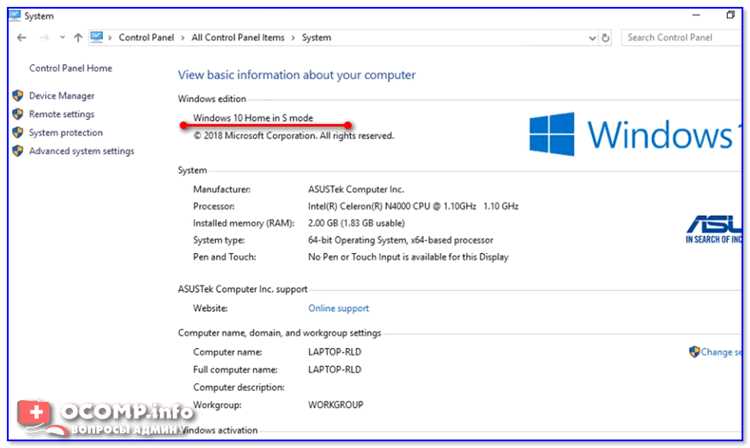The image size is (750, 448).
Task: Click the 'ASUSTek Computer Inc. support' section label
Action: 243,289
